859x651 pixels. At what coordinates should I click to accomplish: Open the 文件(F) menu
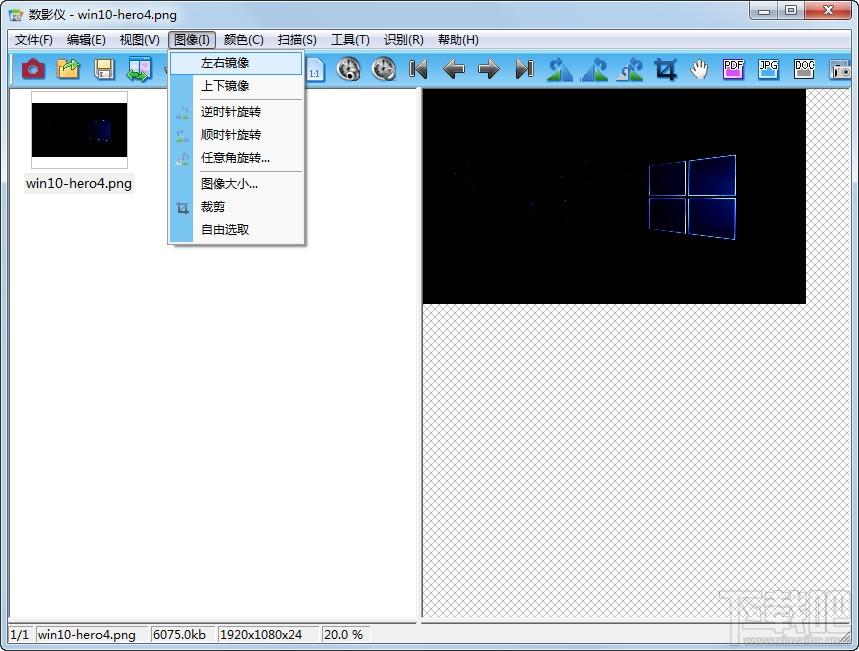33,40
